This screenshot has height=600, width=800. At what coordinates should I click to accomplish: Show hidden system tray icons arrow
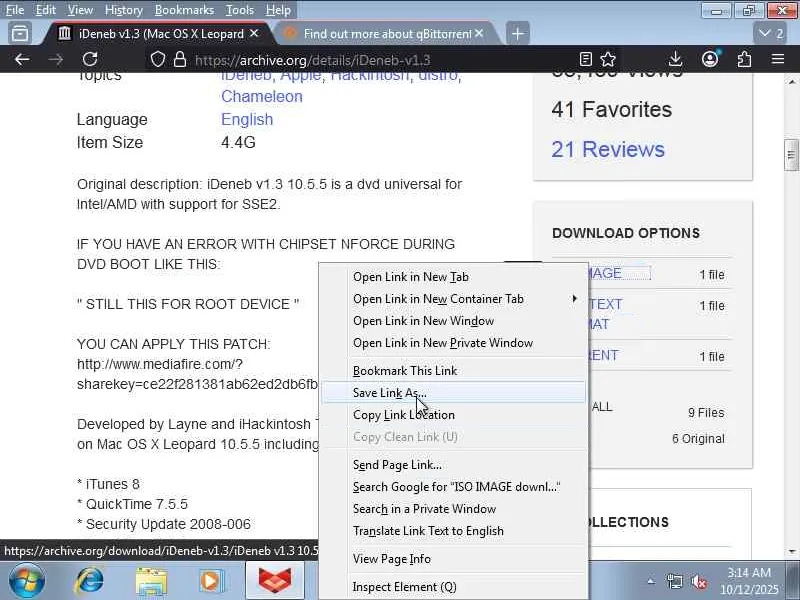651,581
